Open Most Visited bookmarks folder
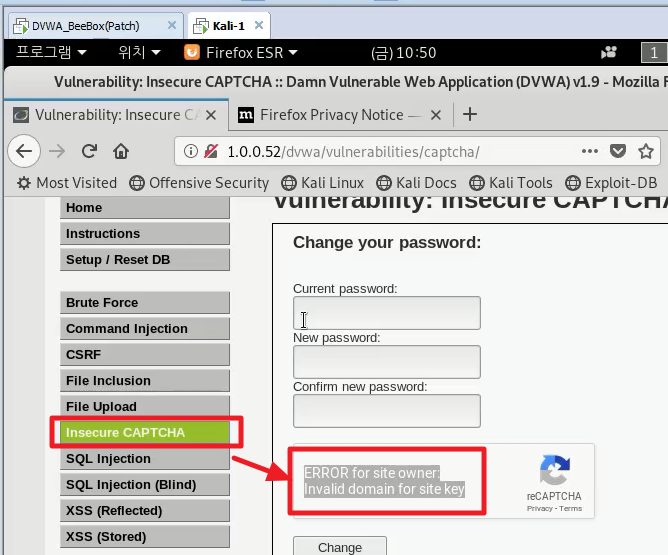 pyautogui.click(x=67, y=183)
